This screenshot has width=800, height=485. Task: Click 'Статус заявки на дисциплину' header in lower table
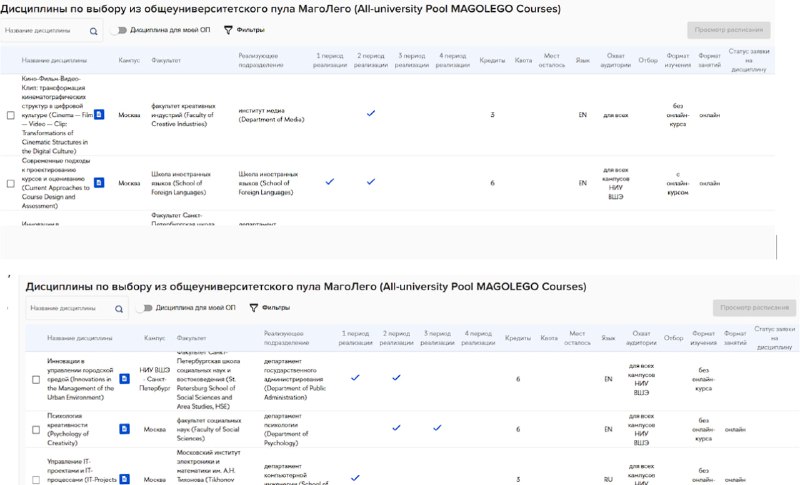coord(774,338)
